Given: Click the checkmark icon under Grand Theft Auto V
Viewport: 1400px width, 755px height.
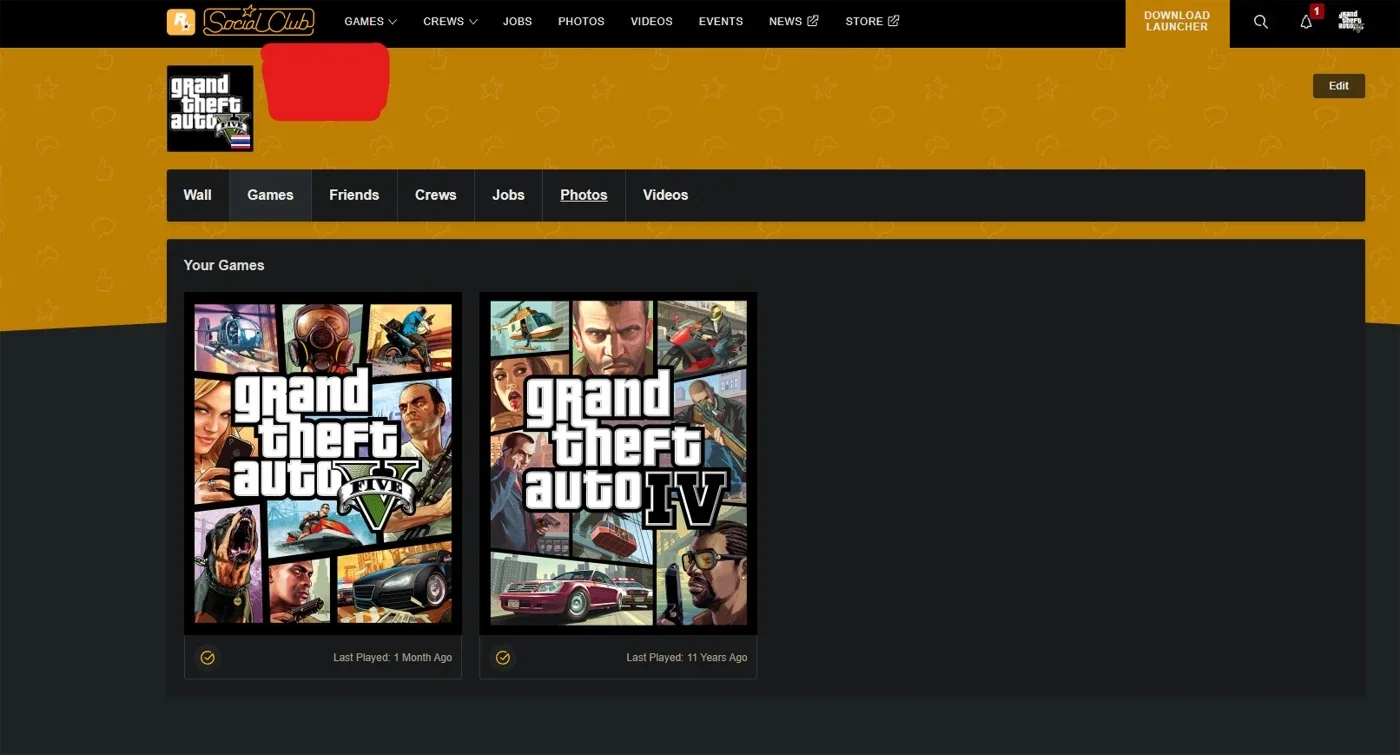Looking at the screenshot, I should coord(208,658).
